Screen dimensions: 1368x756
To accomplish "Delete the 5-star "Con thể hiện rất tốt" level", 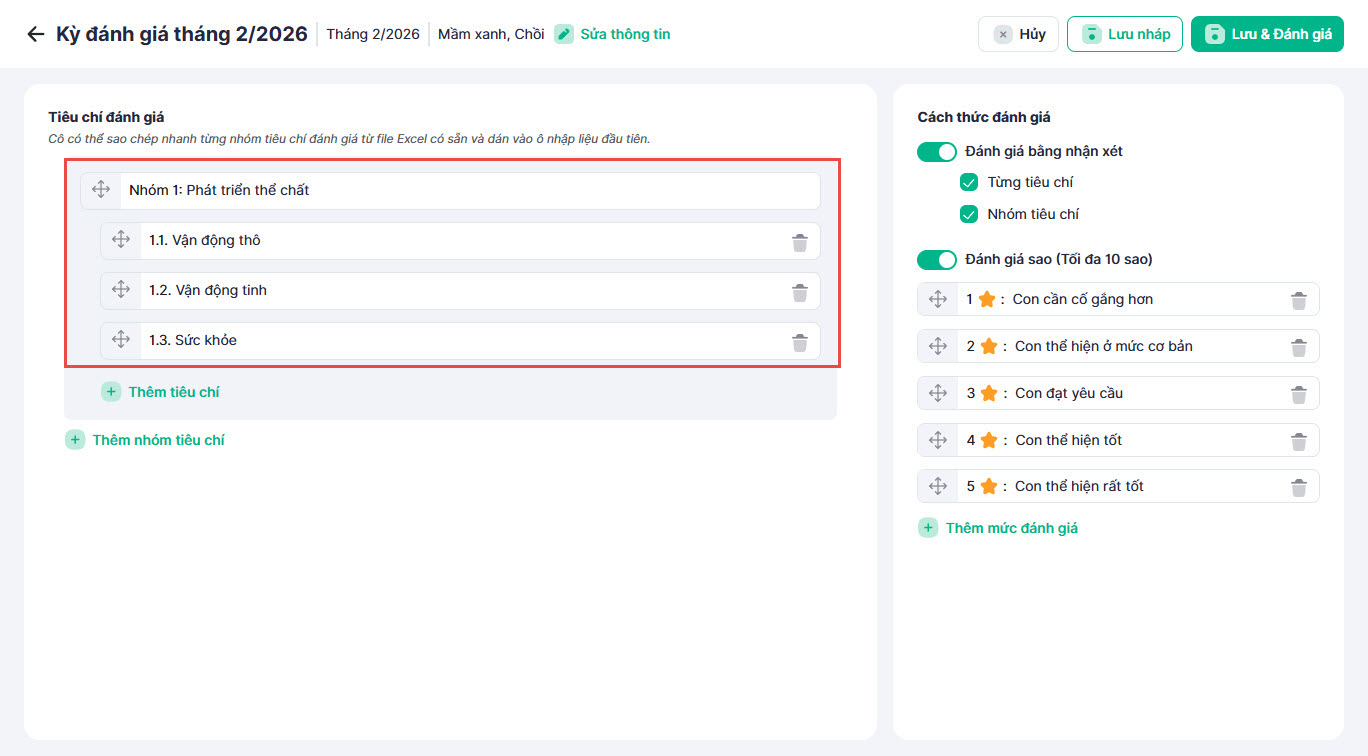I will pos(1298,487).
